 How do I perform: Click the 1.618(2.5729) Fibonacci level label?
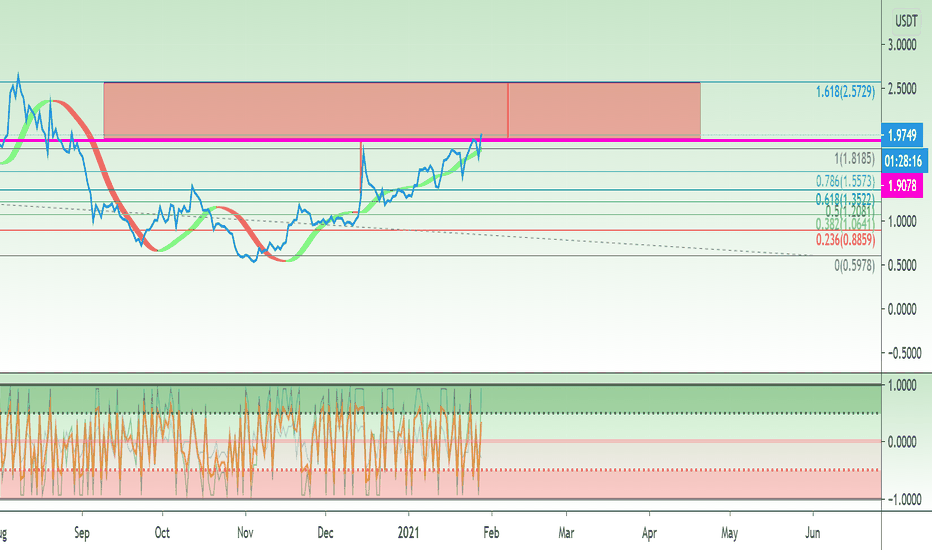pyautogui.click(x=845, y=92)
